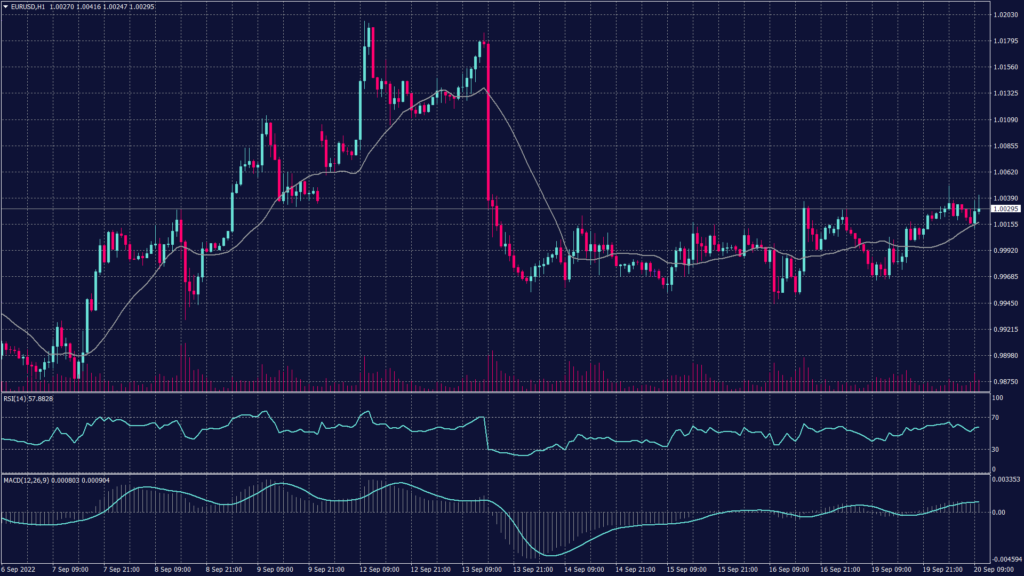Screen dimensions: 1024x576
Task: Select the RSI(14) indicator label
Action: (x=15, y=398)
